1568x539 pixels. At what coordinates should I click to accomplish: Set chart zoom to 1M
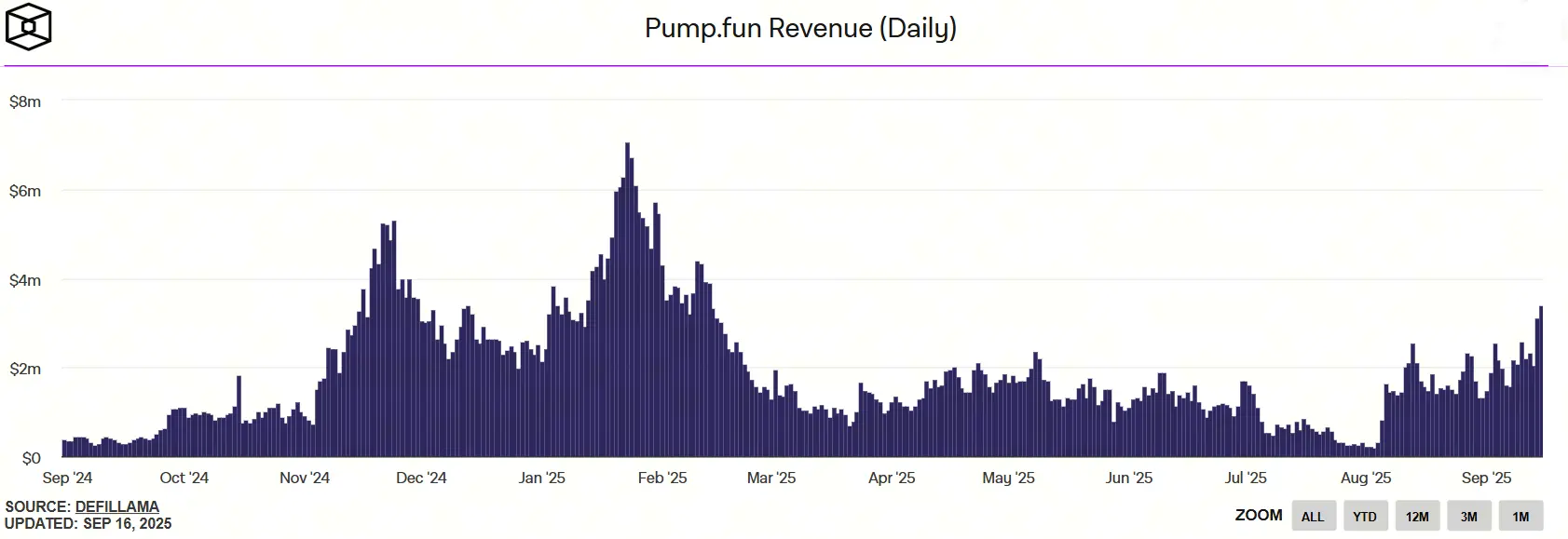[1520, 517]
